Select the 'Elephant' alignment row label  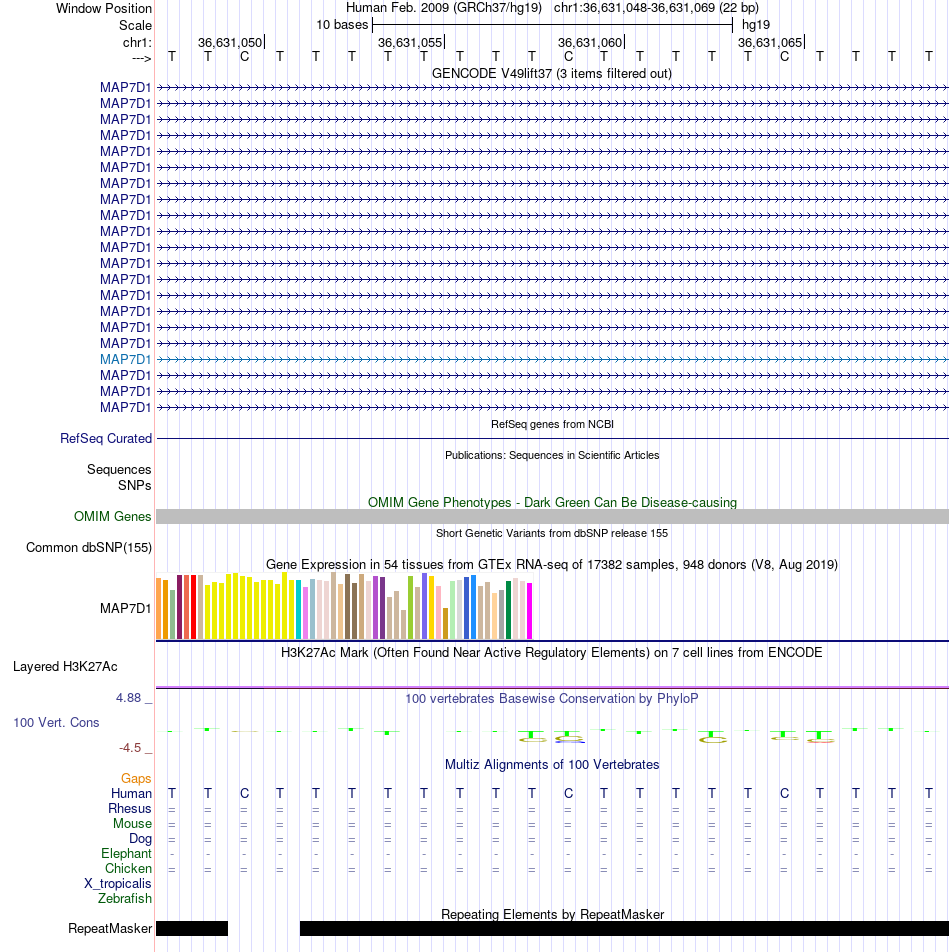coord(126,854)
